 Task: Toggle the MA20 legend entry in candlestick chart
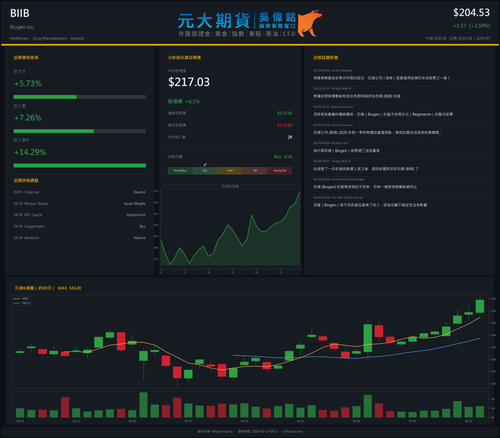(x=22, y=303)
